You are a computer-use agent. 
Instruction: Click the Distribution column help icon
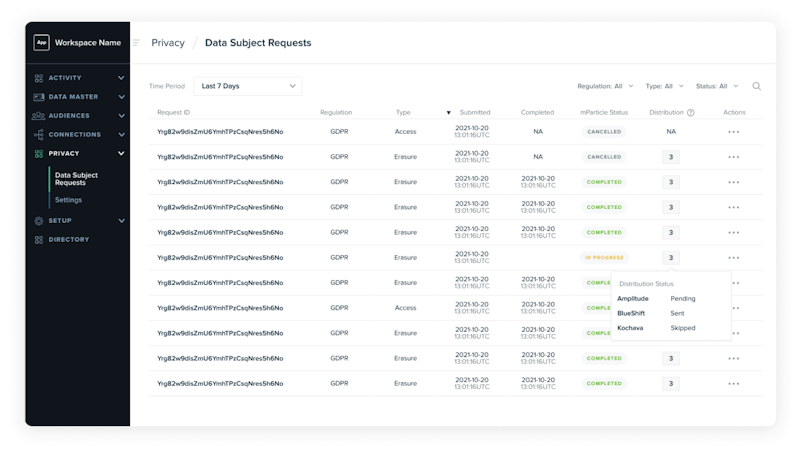coord(691,113)
